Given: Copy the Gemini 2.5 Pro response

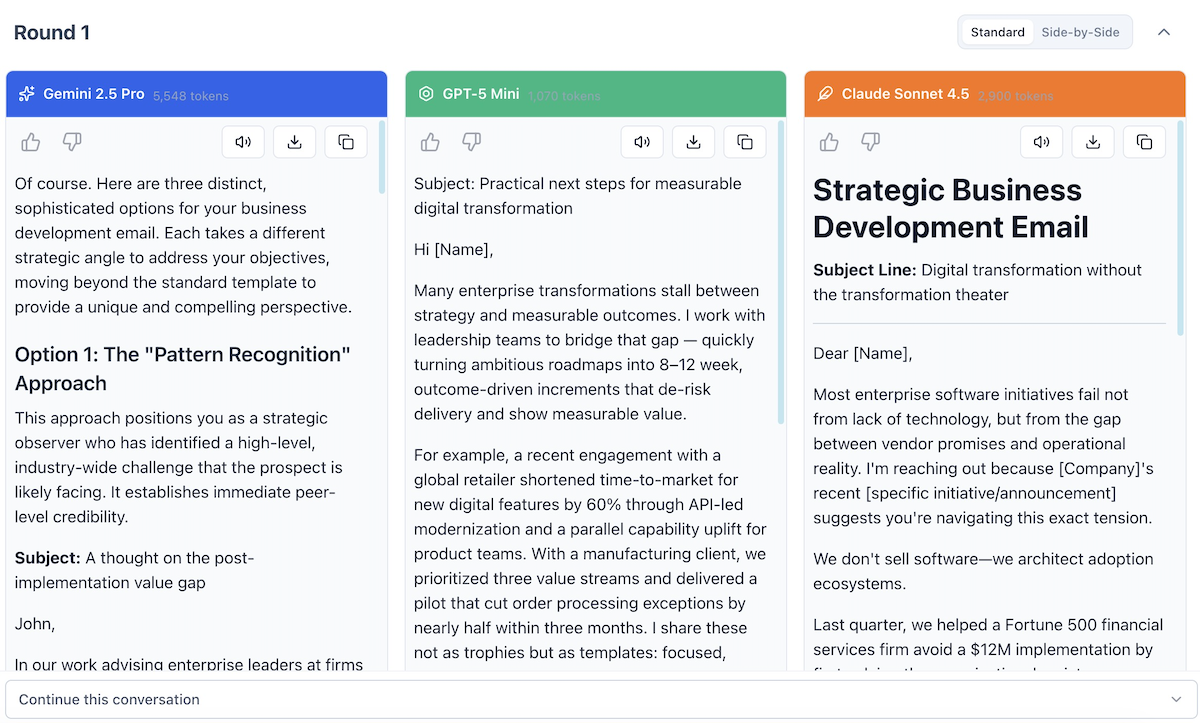Looking at the screenshot, I should point(346,142).
